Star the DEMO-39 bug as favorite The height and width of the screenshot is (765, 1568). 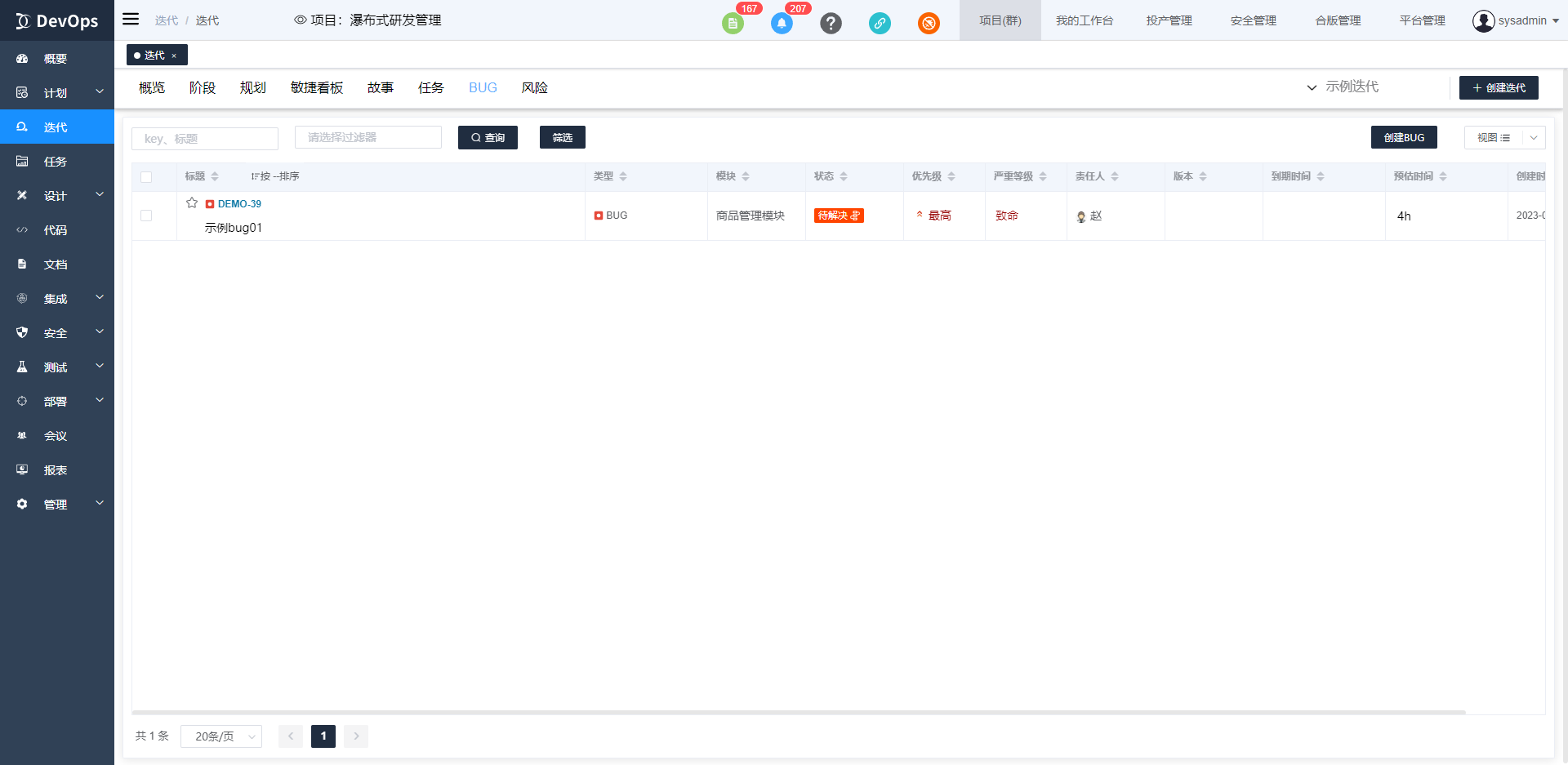[192, 203]
